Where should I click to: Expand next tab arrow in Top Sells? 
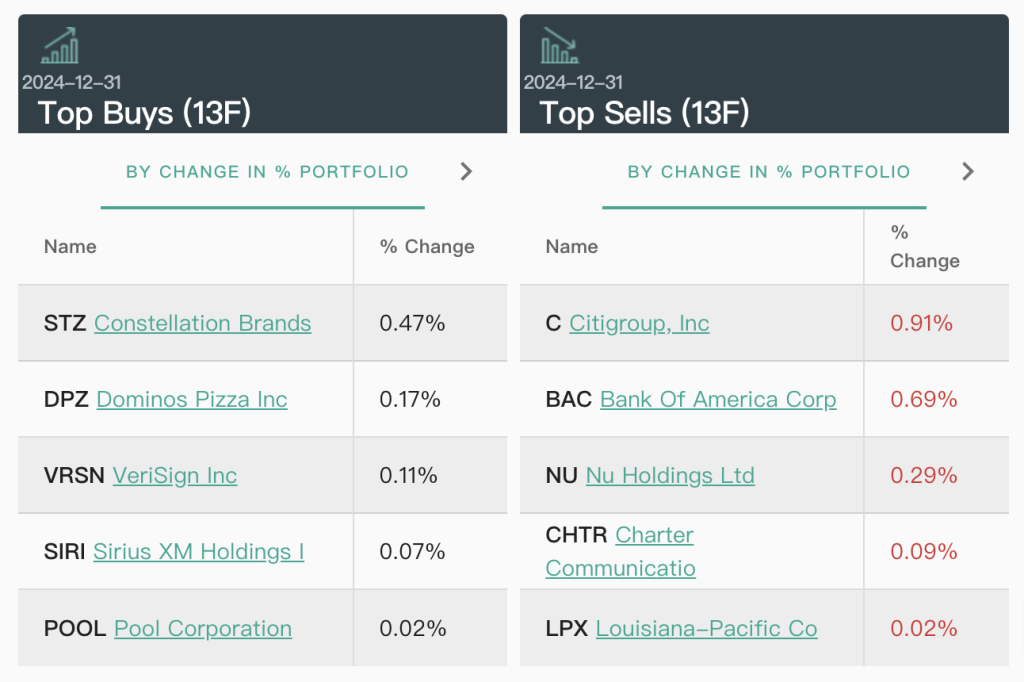[x=967, y=171]
